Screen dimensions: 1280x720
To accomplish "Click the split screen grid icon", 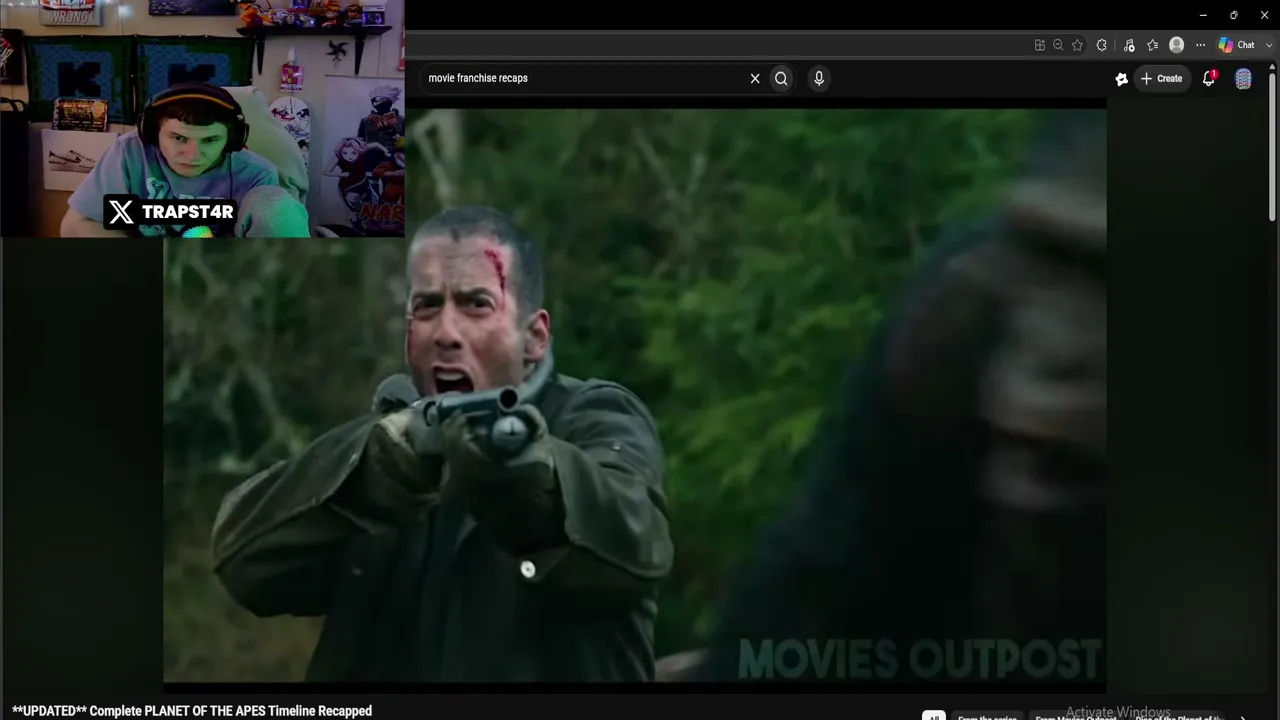I will pos(1040,45).
